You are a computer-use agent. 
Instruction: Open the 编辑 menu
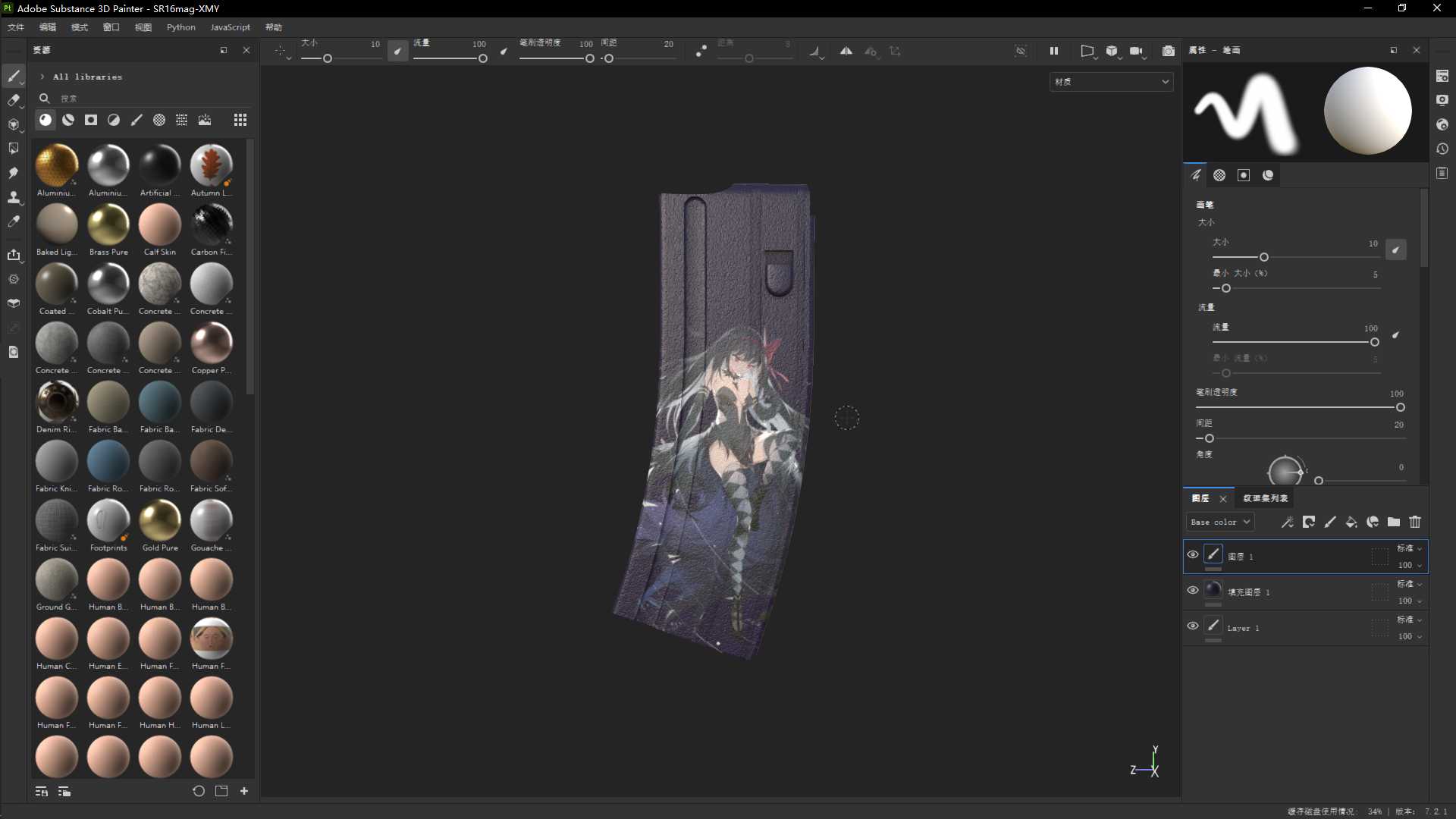coord(48,27)
